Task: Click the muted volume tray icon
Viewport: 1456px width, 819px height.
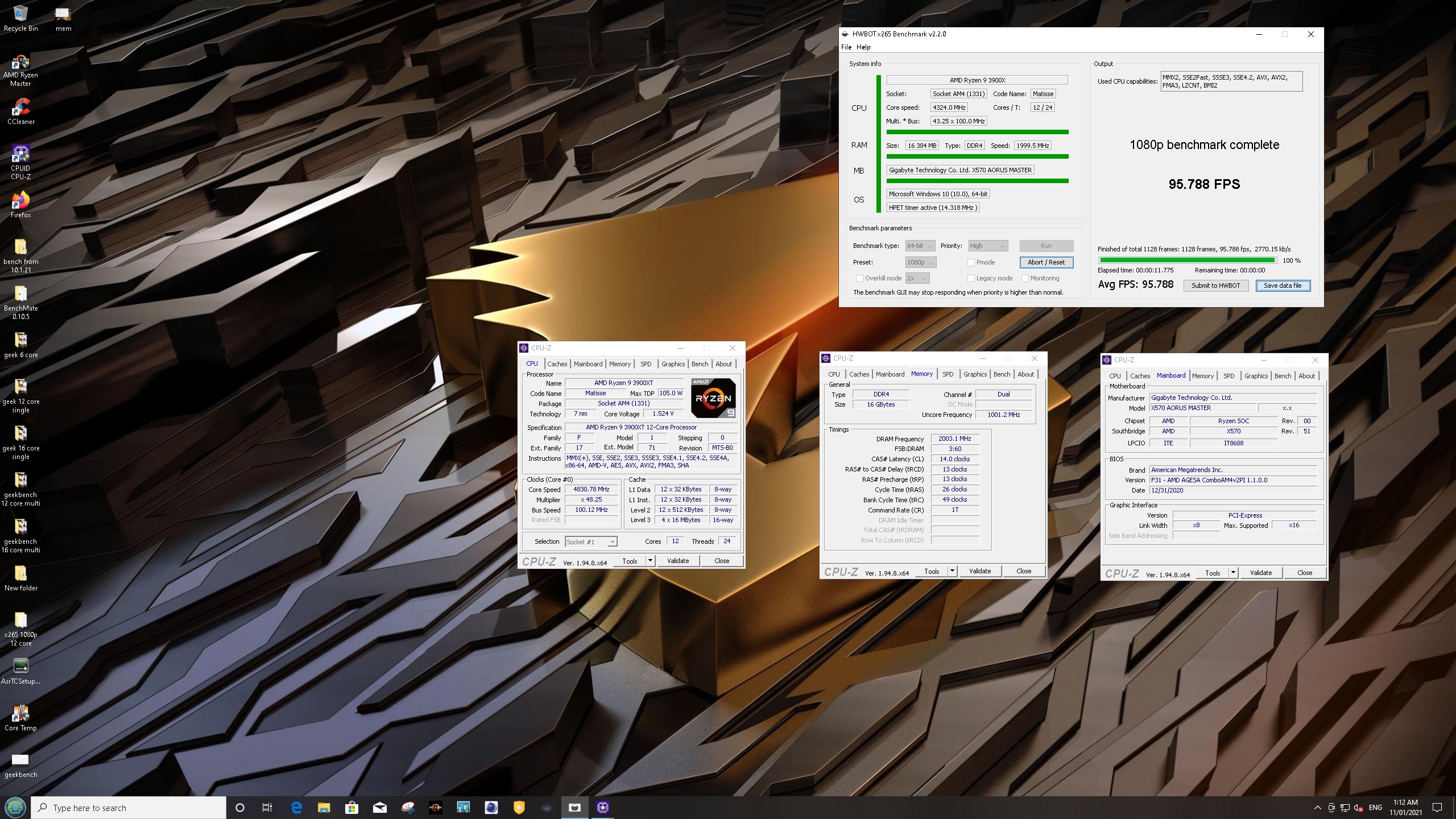Action: [x=1359, y=808]
